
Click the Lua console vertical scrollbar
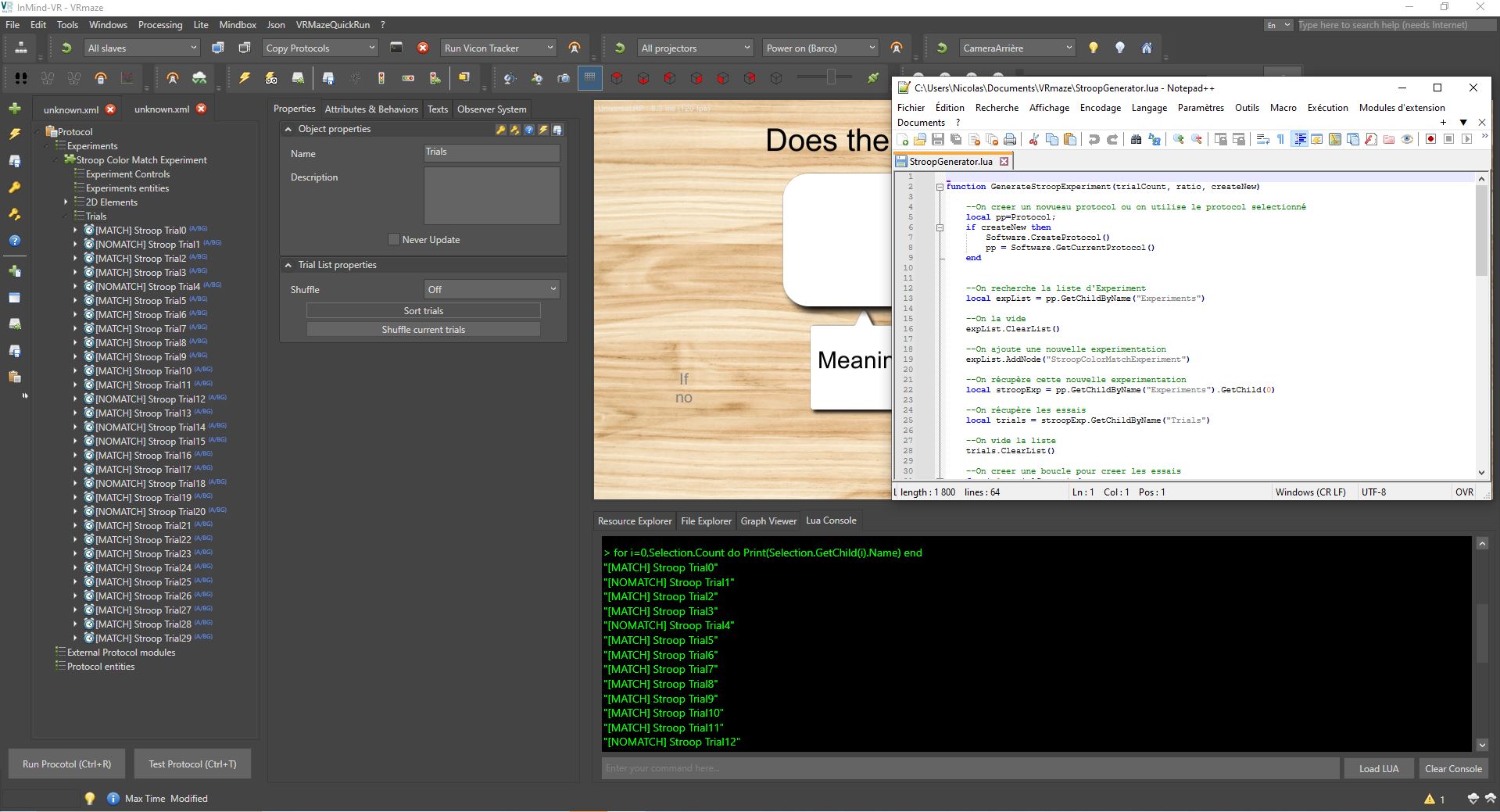(1482, 644)
